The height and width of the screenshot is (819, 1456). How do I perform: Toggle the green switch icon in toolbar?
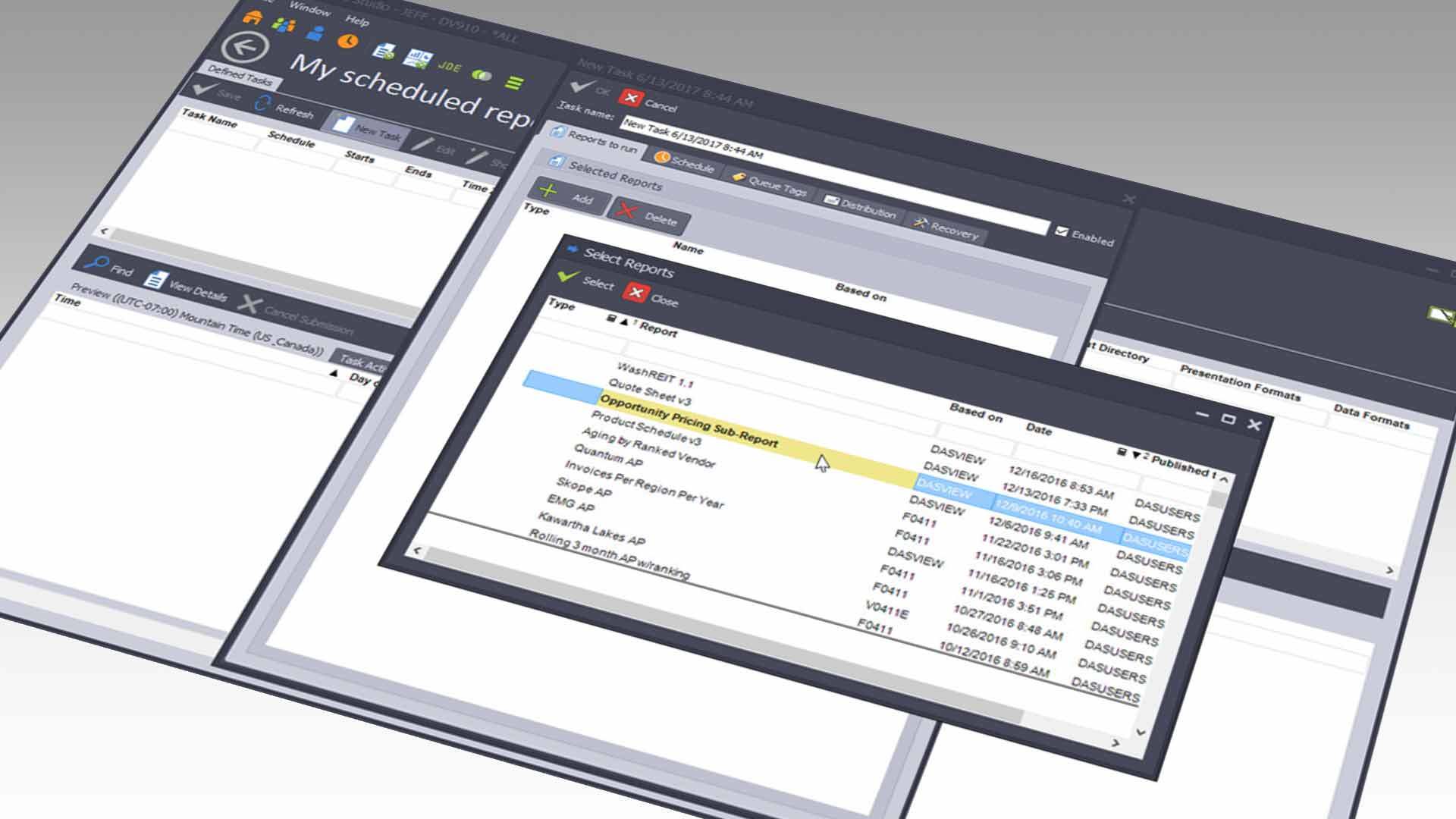[x=482, y=75]
